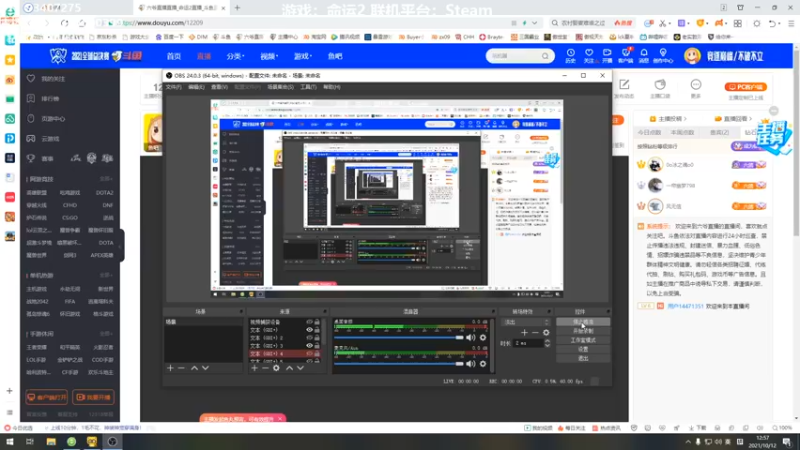Adjust the microphone/Aux volume slider
This screenshot has height=450, width=800.
point(398,364)
